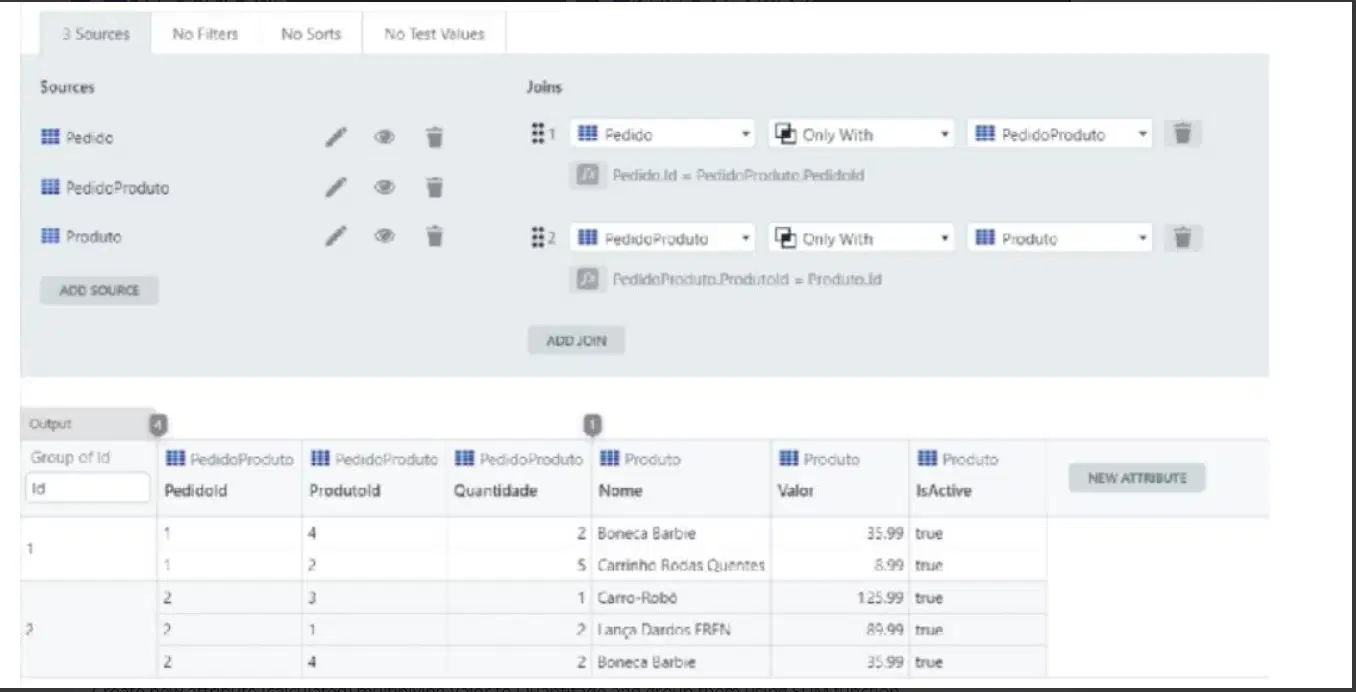Click the PedidoProduto entity icon in Sources

point(50,187)
